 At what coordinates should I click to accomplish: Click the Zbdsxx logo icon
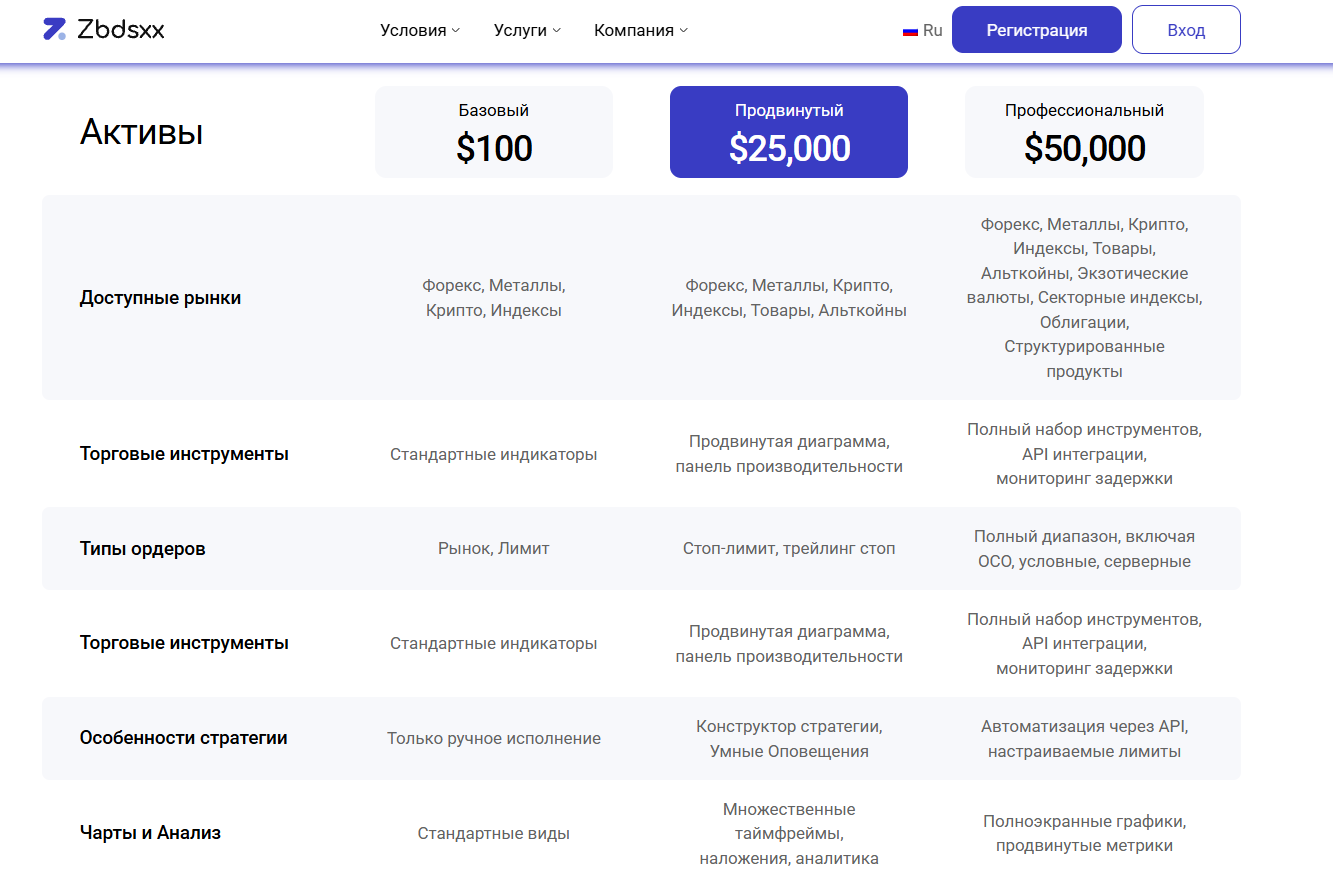tap(55, 29)
